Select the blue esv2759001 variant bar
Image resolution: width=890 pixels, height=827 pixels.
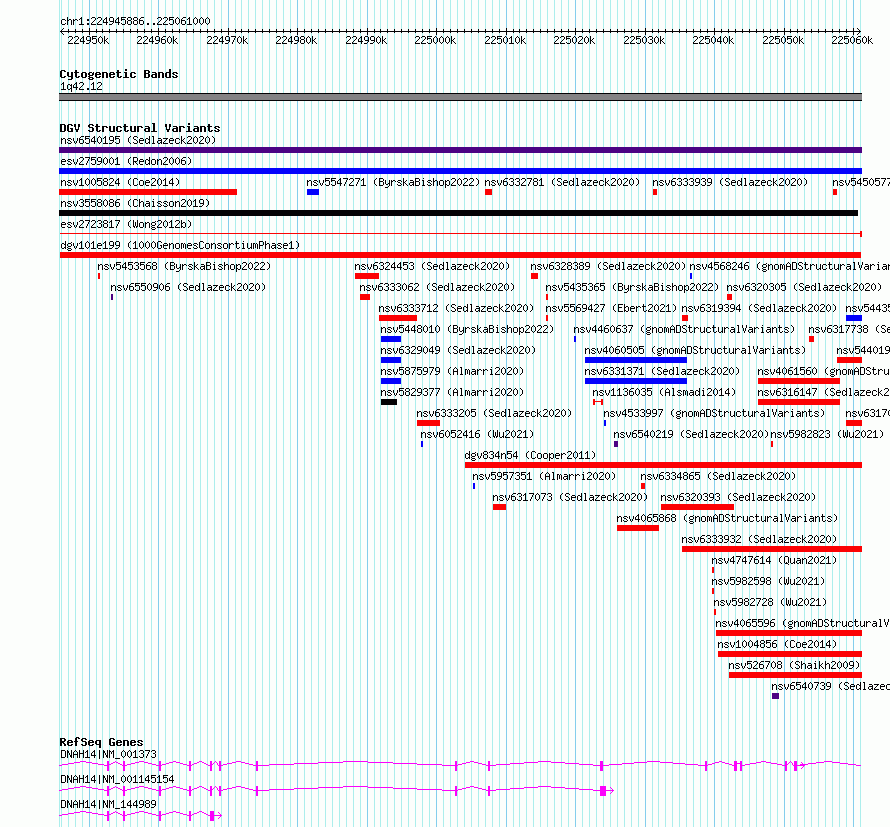[460, 171]
